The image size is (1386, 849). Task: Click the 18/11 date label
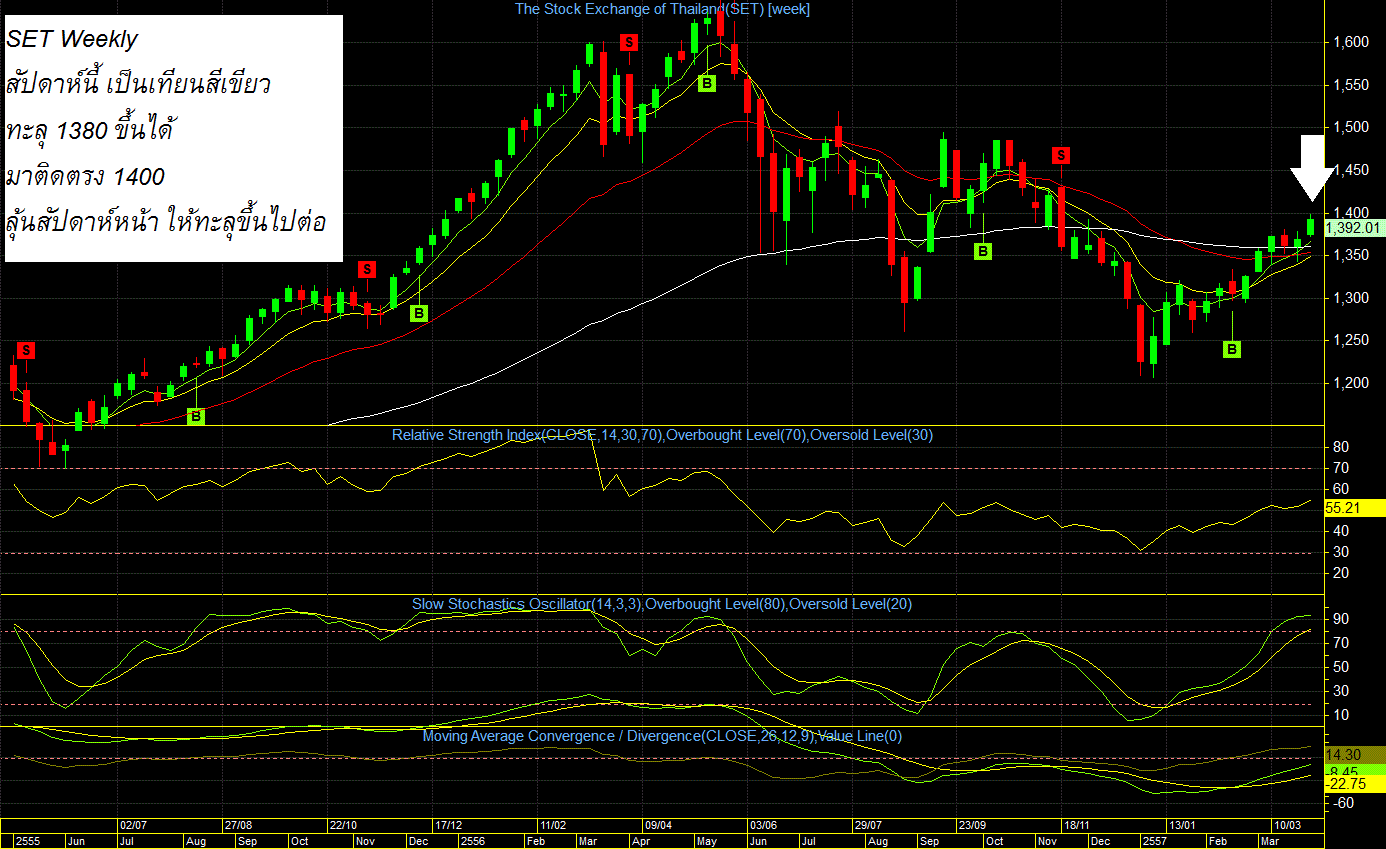coord(1078,826)
